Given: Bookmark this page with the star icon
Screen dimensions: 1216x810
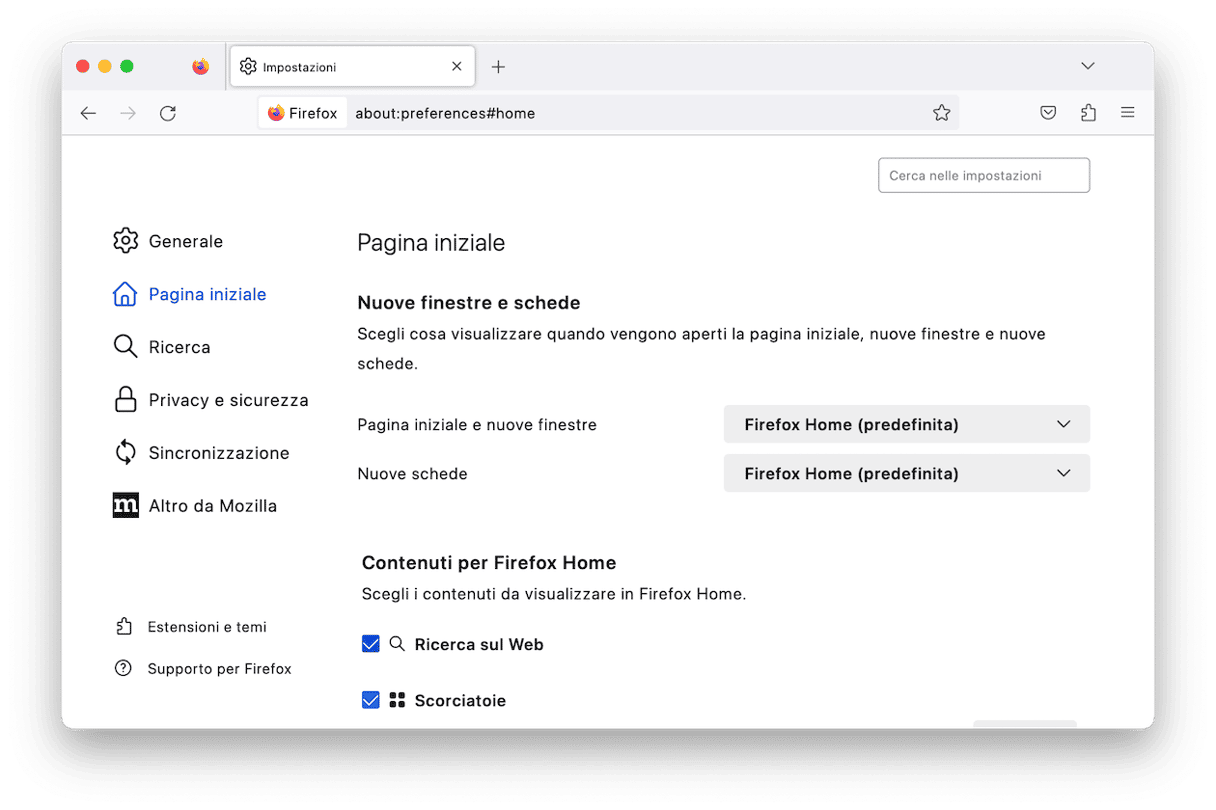Looking at the screenshot, I should (x=941, y=113).
